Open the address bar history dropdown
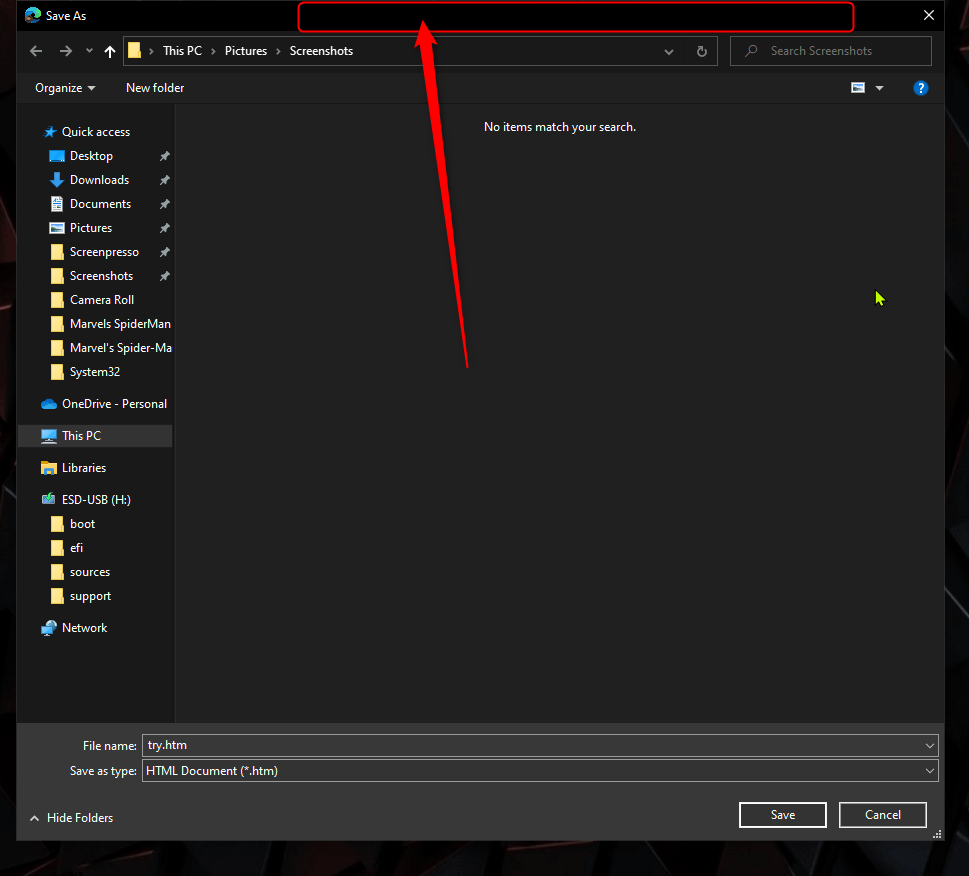The width and height of the screenshot is (969, 876). 669,52
